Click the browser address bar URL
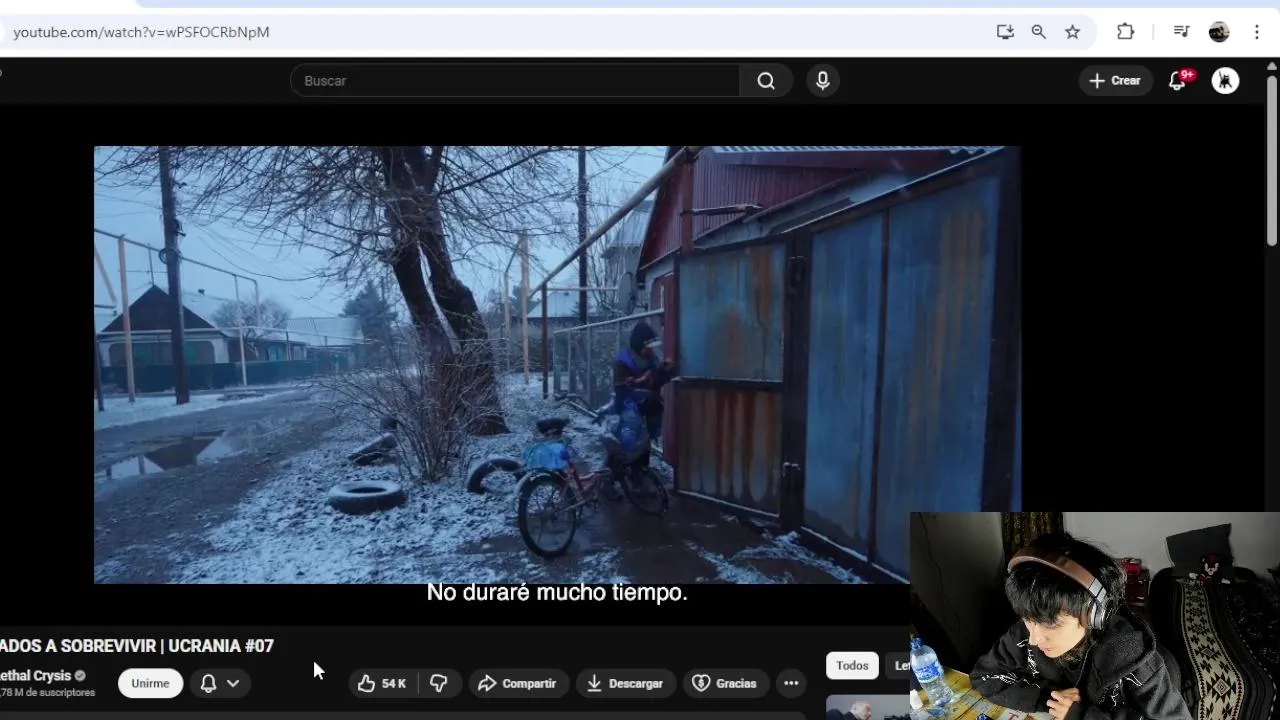1280x720 pixels. tap(141, 32)
